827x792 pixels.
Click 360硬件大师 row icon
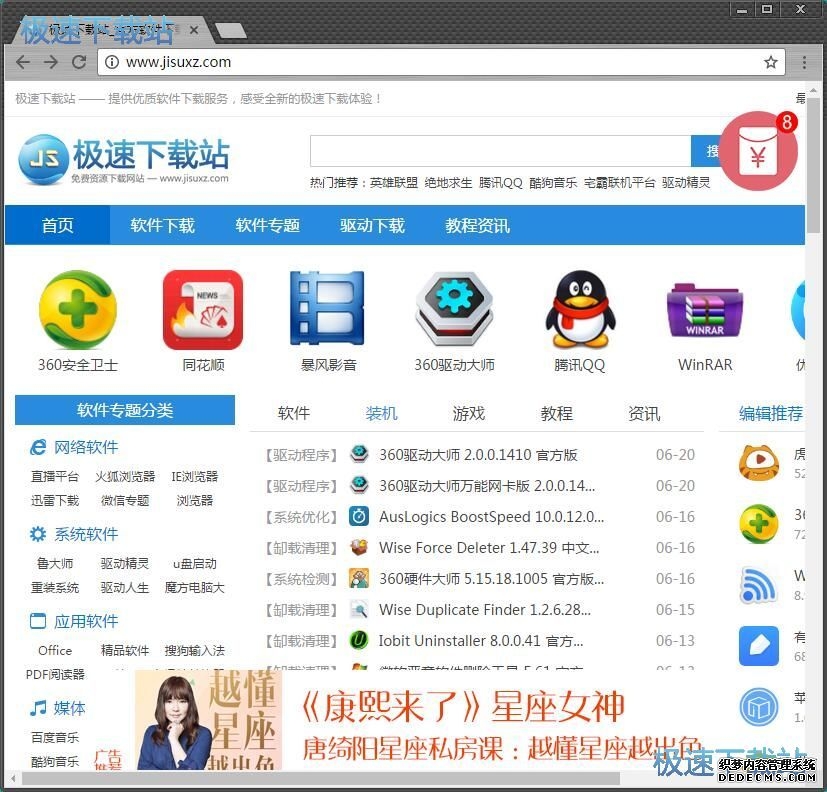point(359,578)
